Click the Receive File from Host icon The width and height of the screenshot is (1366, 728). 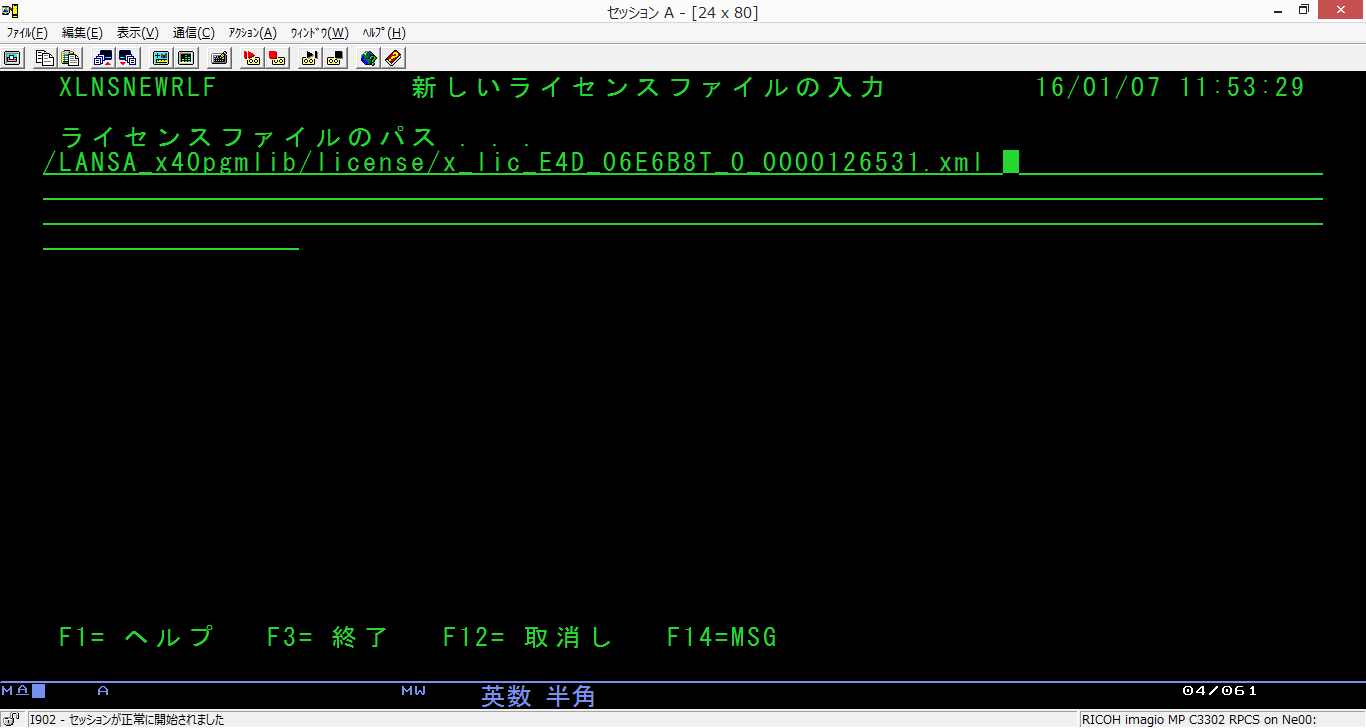[x=127, y=58]
